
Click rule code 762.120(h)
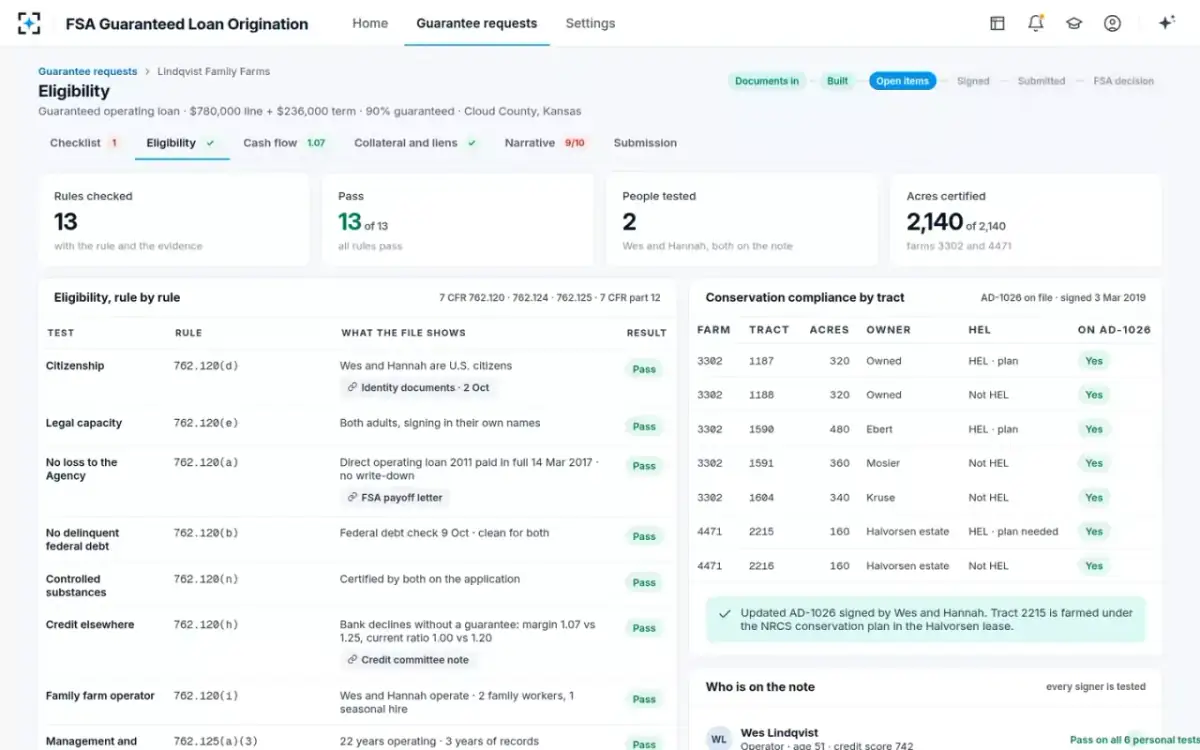coord(206,625)
